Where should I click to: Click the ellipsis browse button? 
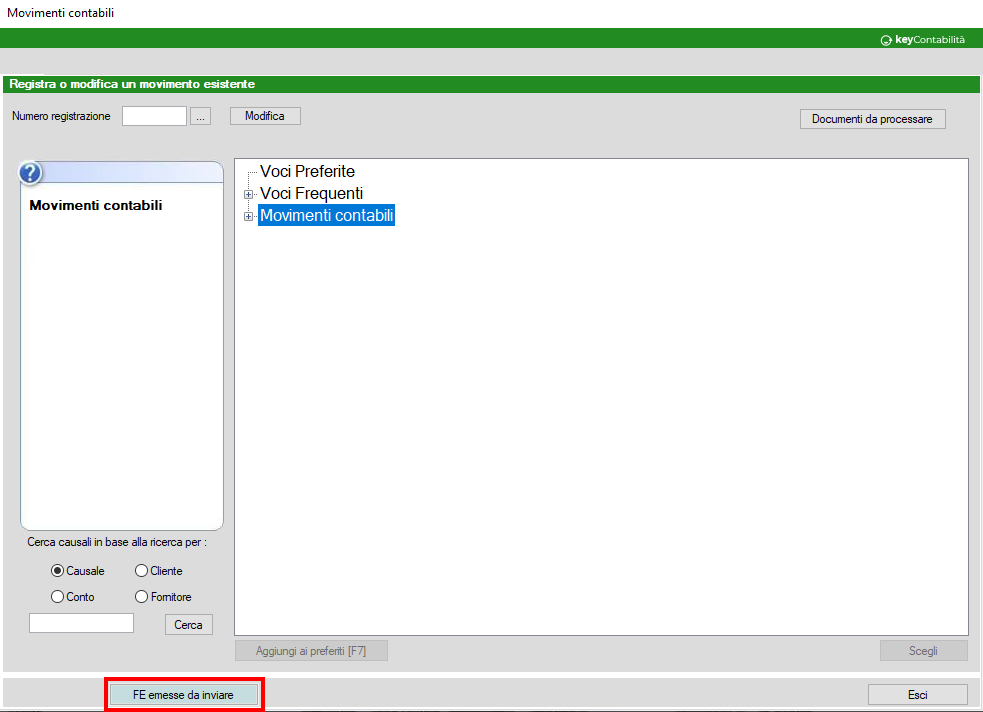point(201,116)
